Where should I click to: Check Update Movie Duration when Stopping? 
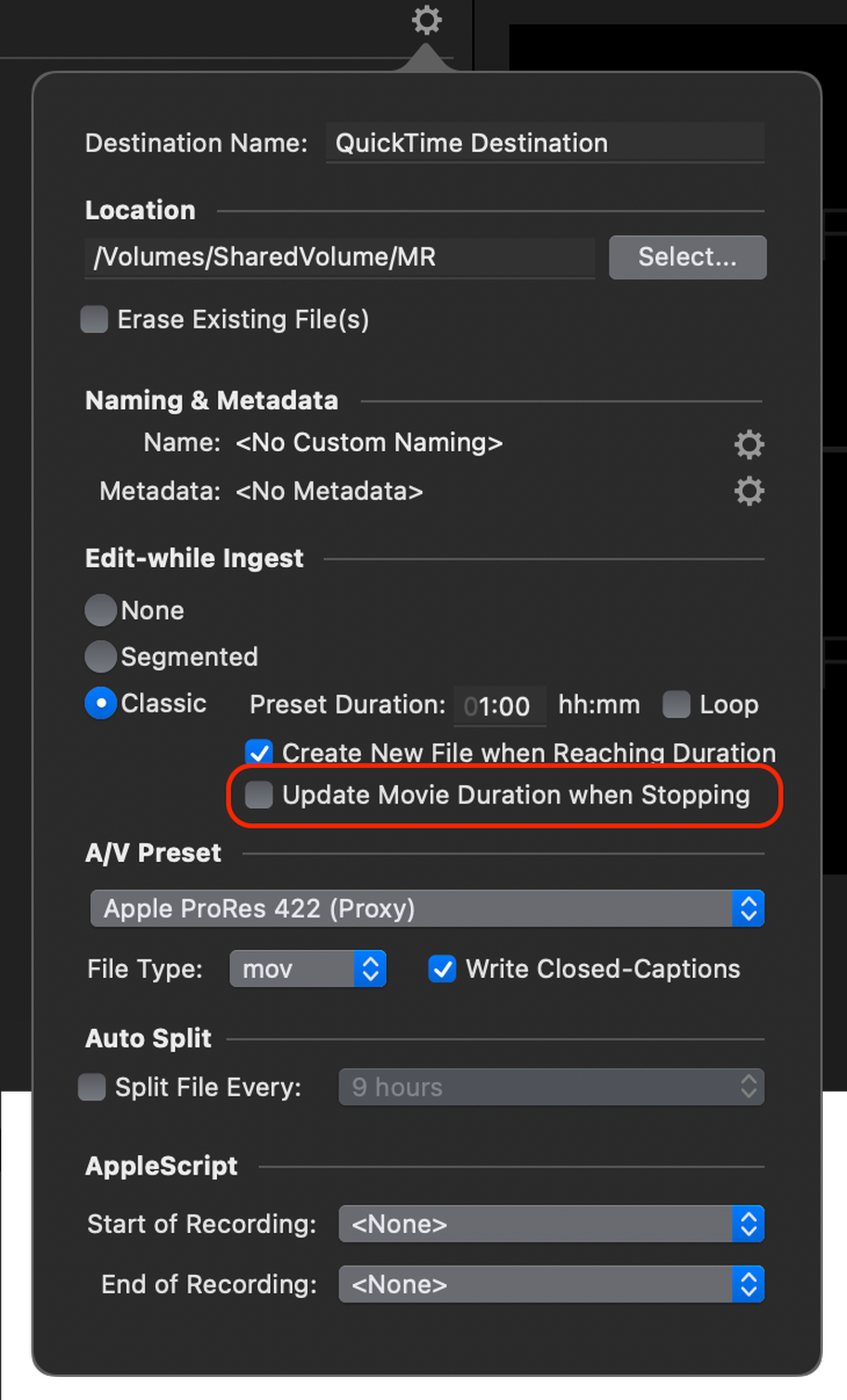point(259,795)
